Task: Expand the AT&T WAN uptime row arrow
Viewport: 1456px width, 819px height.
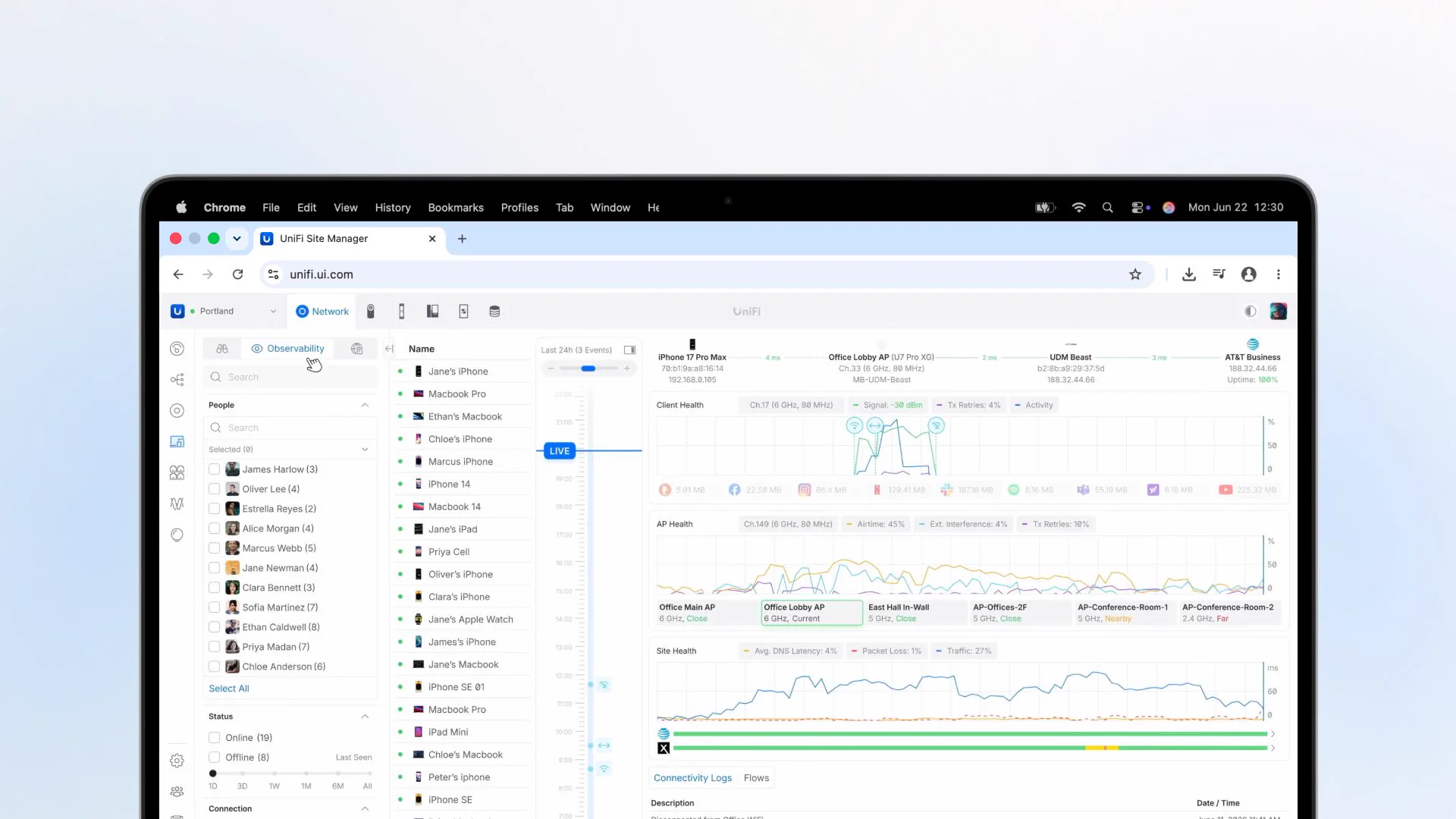Action: [1272, 734]
